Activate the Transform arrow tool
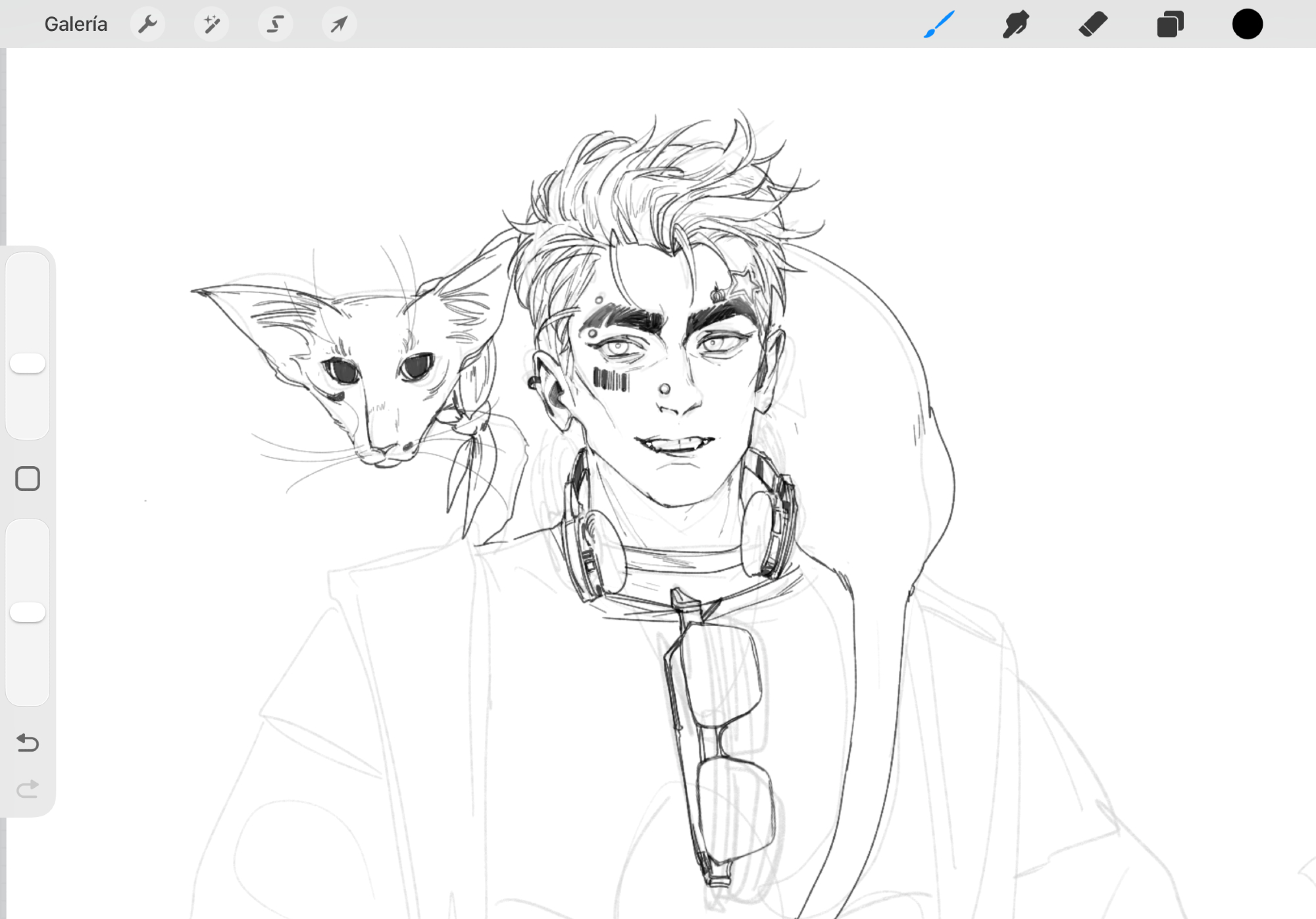 click(x=339, y=24)
